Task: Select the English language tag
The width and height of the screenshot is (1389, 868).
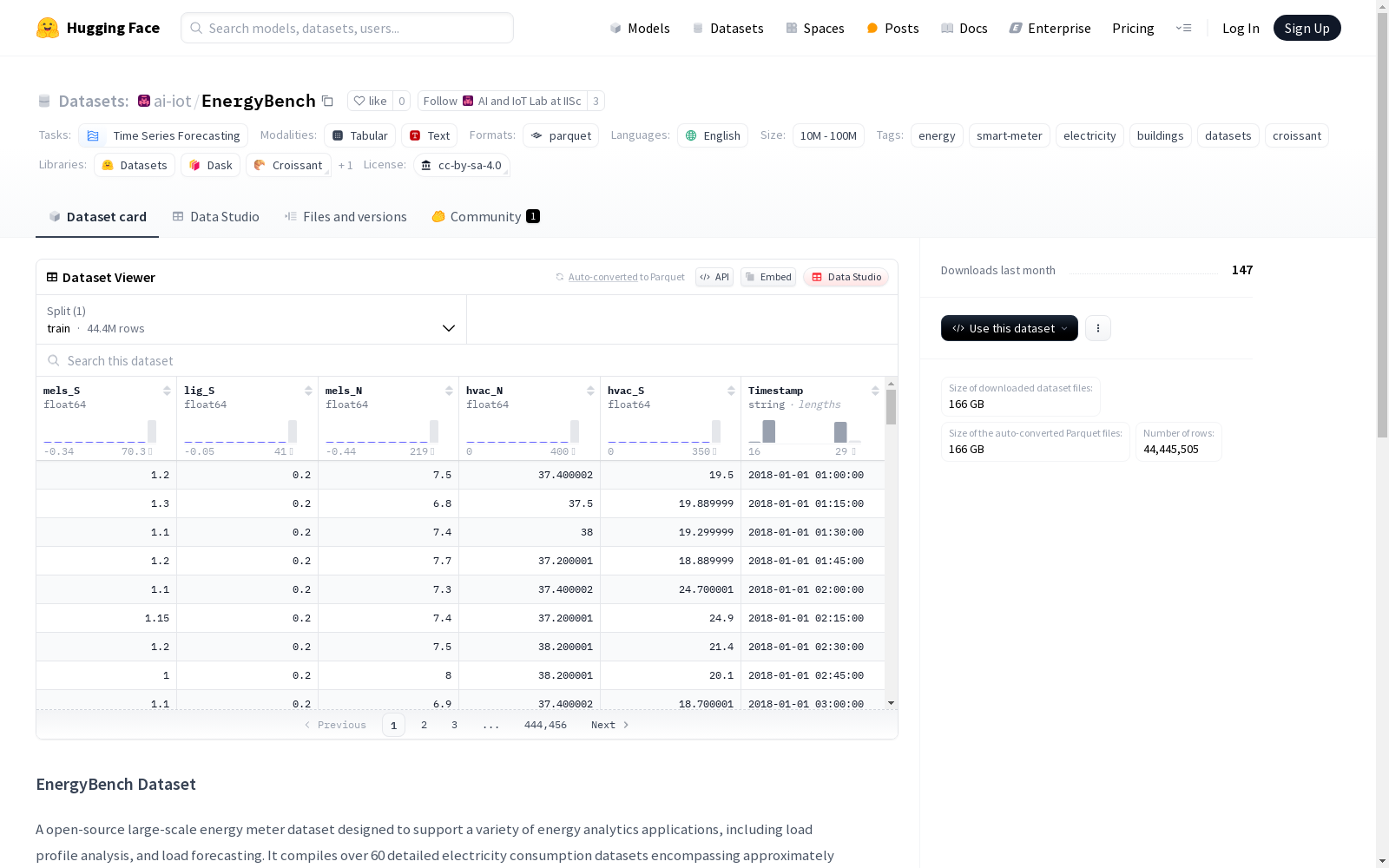Action: pyautogui.click(x=713, y=135)
